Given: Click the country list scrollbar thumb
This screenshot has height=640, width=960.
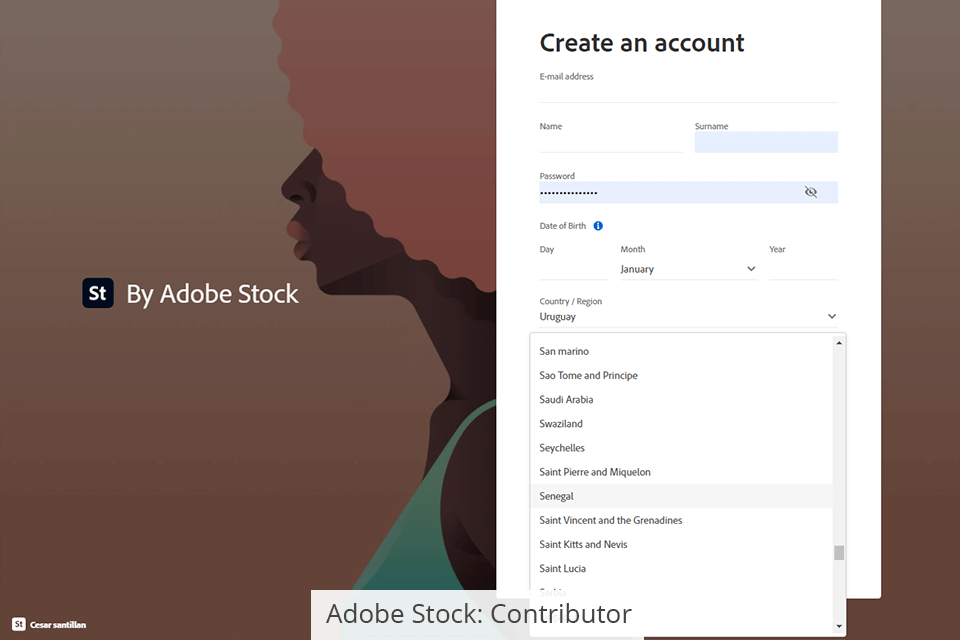Looking at the screenshot, I should coord(839,553).
